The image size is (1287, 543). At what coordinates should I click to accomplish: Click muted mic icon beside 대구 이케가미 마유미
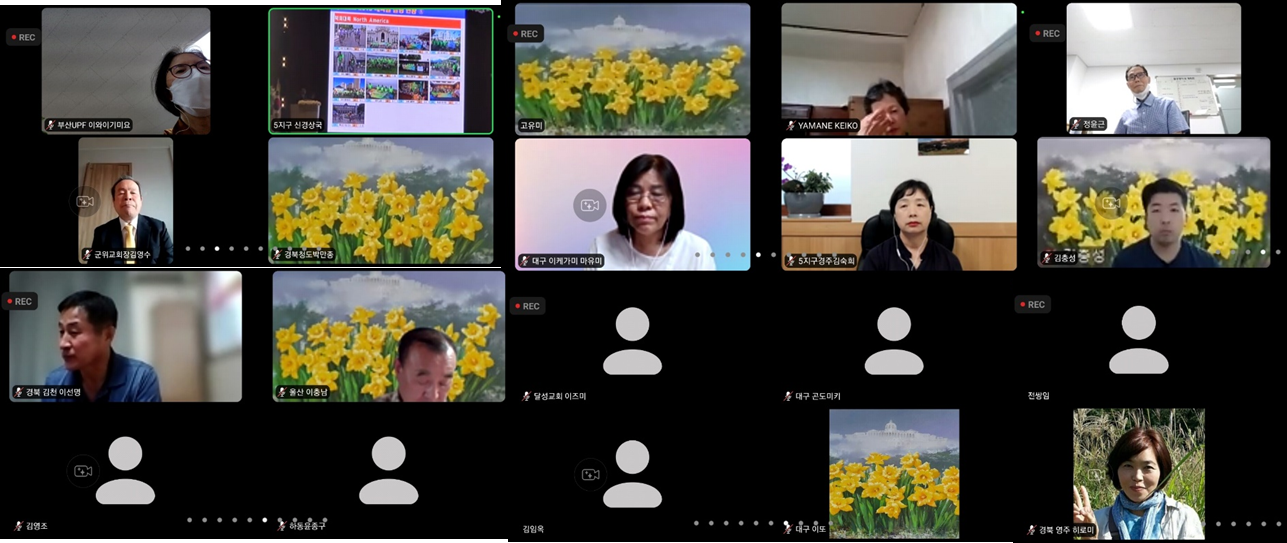pyautogui.click(x=524, y=261)
